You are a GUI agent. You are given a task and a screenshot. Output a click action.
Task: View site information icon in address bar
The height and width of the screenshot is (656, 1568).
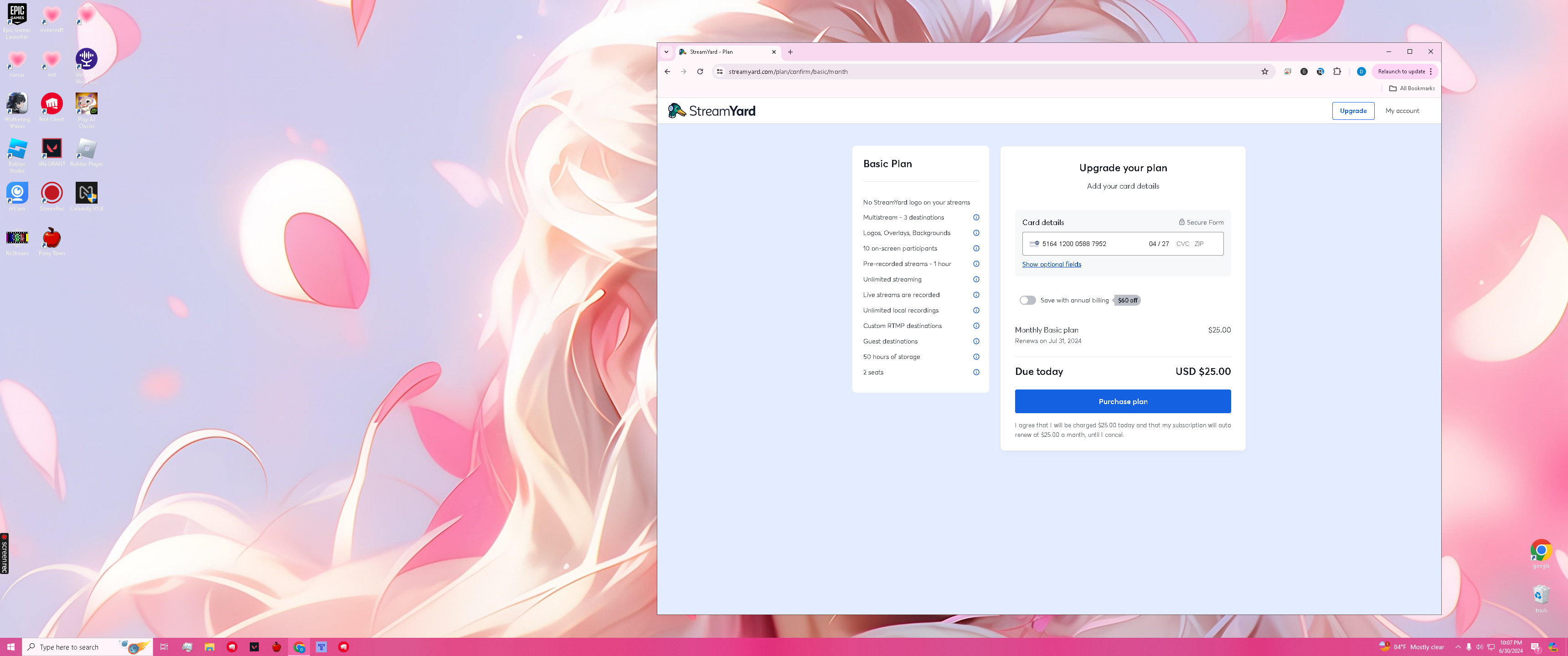point(719,72)
